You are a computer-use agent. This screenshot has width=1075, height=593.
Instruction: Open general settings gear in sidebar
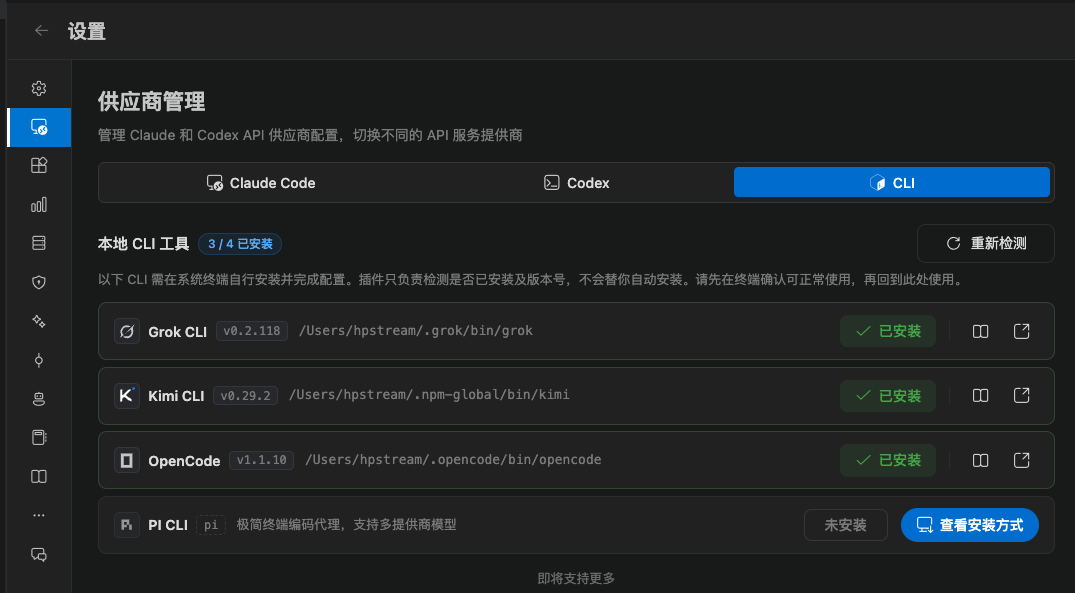pyautogui.click(x=39, y=88)
